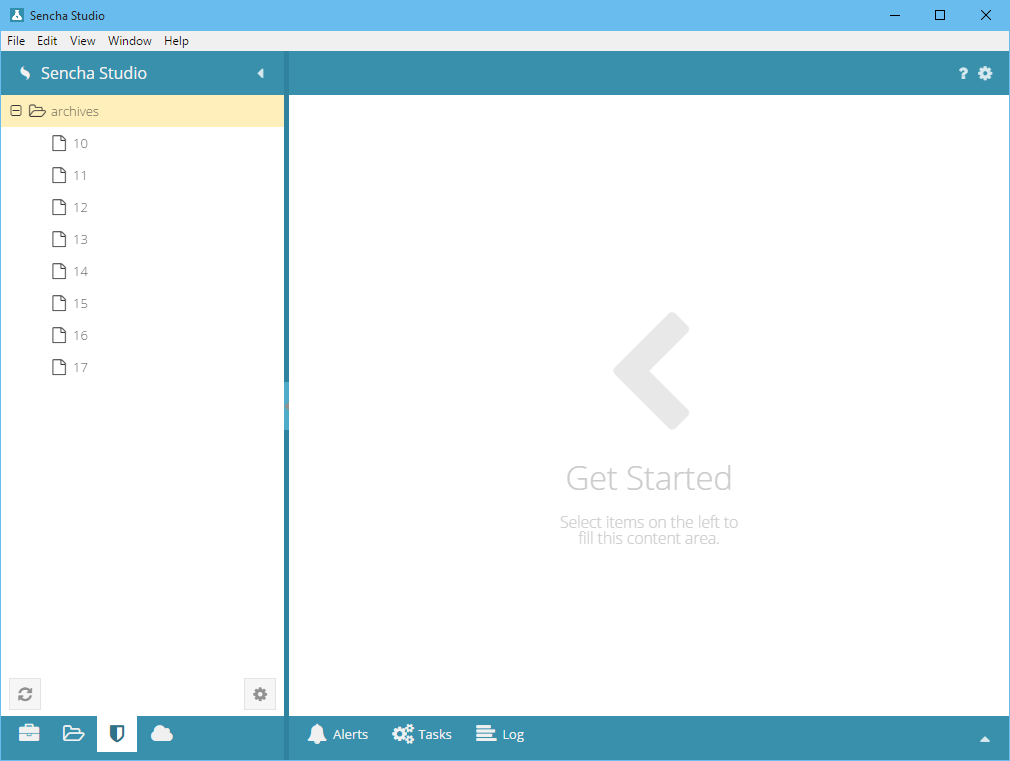This screenshot has width=1010, height=761.
Task: Select file 12 in the tree
Action: (142, 207)
